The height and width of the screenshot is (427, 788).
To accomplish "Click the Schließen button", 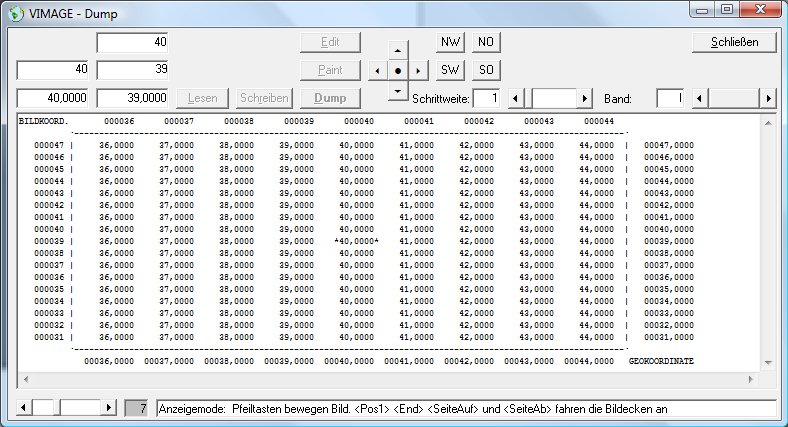I will [736, 42].
